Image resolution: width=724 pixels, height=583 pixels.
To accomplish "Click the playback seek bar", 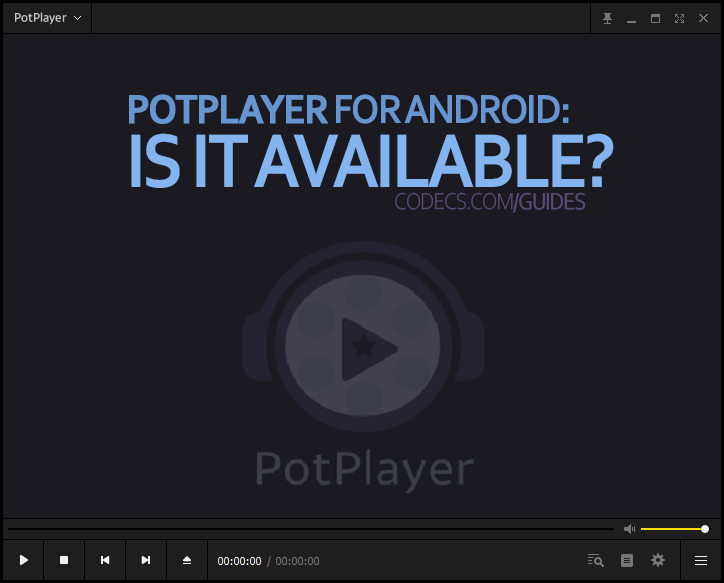I will point(311,529).
